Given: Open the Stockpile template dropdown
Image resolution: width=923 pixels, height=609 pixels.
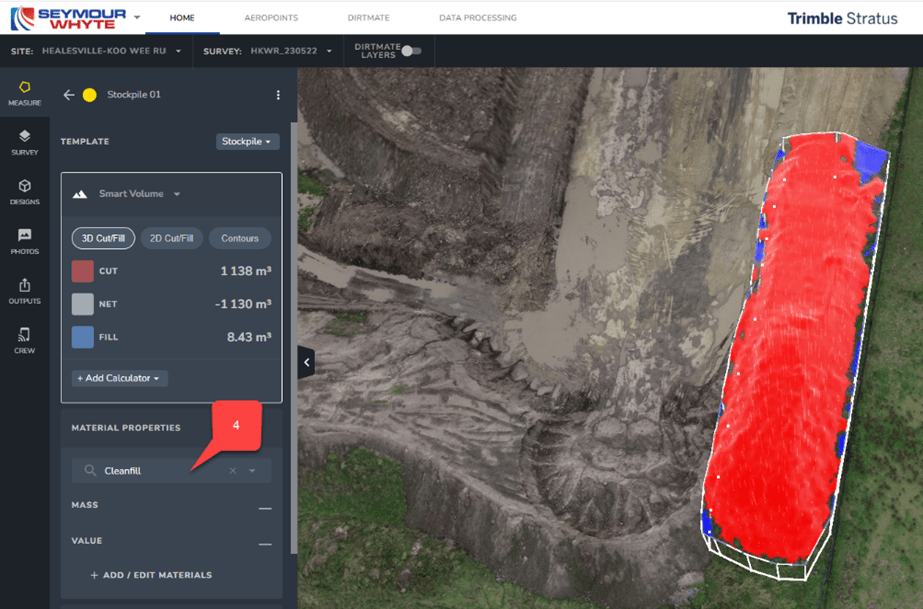Looking at the screenshot, I should coord(247,142).
